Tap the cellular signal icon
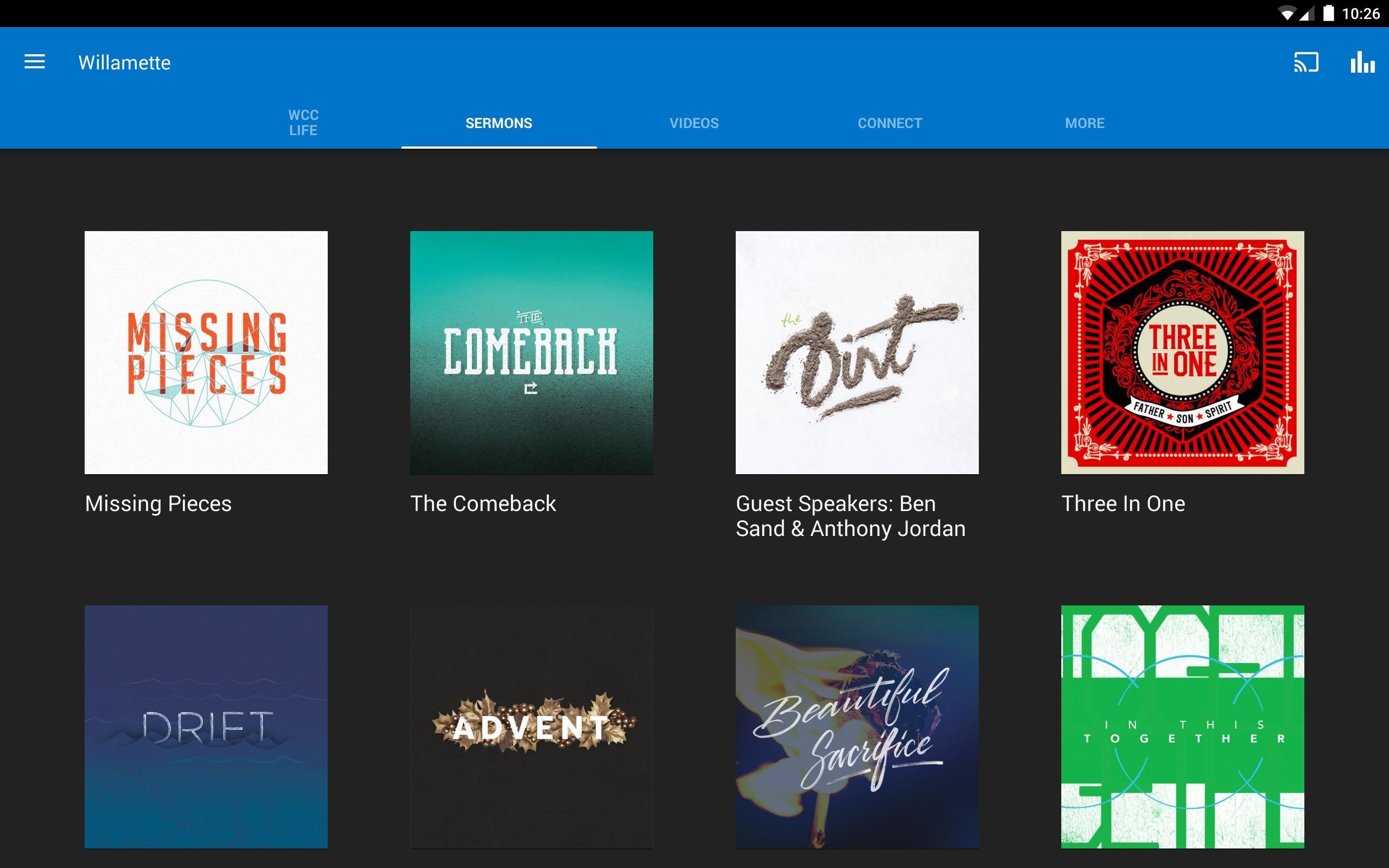The width and height of the screenshot is (1389, 868). click(x=1307, y=14)
